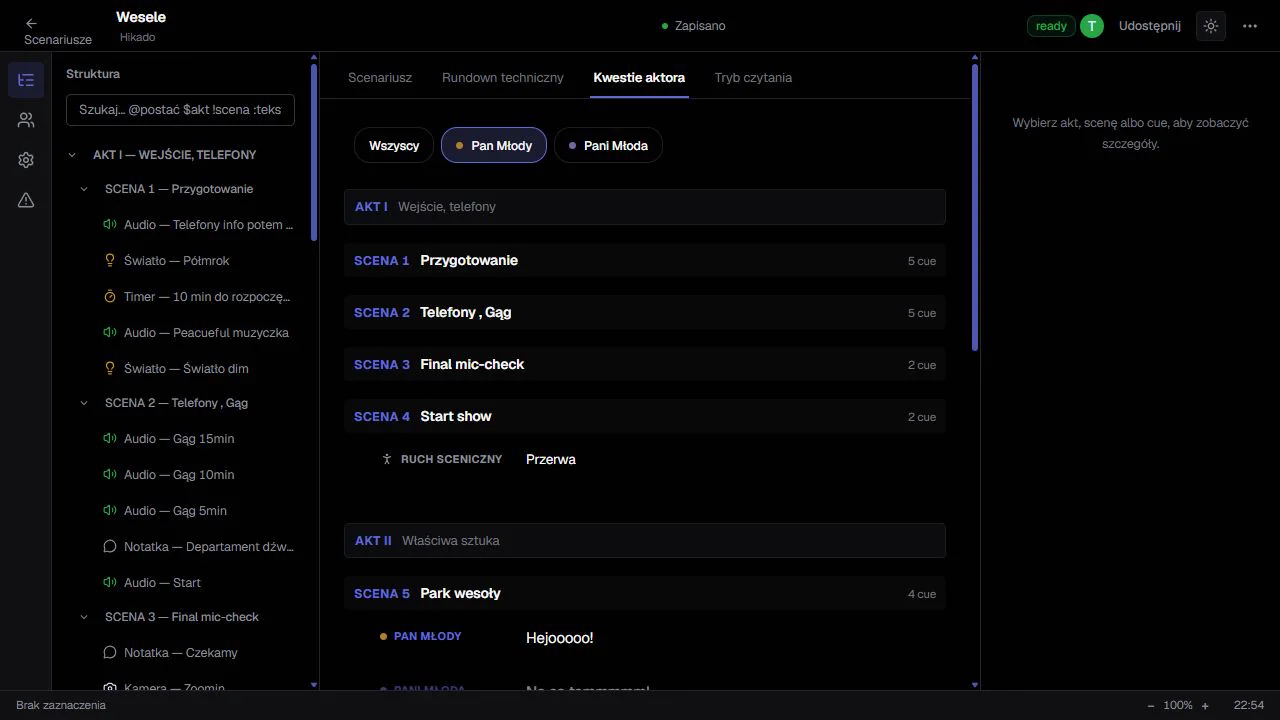This screenshot has height=720, width=1280.
Task: Collapse SCENA 3 — Final mic-check in tree
Action: click(84, 617)
